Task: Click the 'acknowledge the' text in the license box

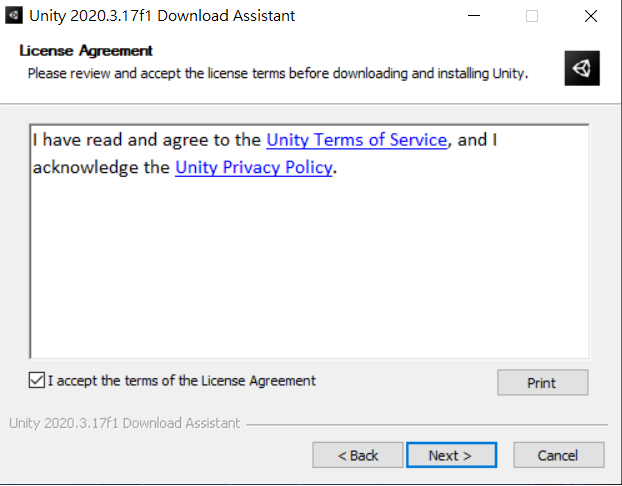Action: tap(101, 168)
